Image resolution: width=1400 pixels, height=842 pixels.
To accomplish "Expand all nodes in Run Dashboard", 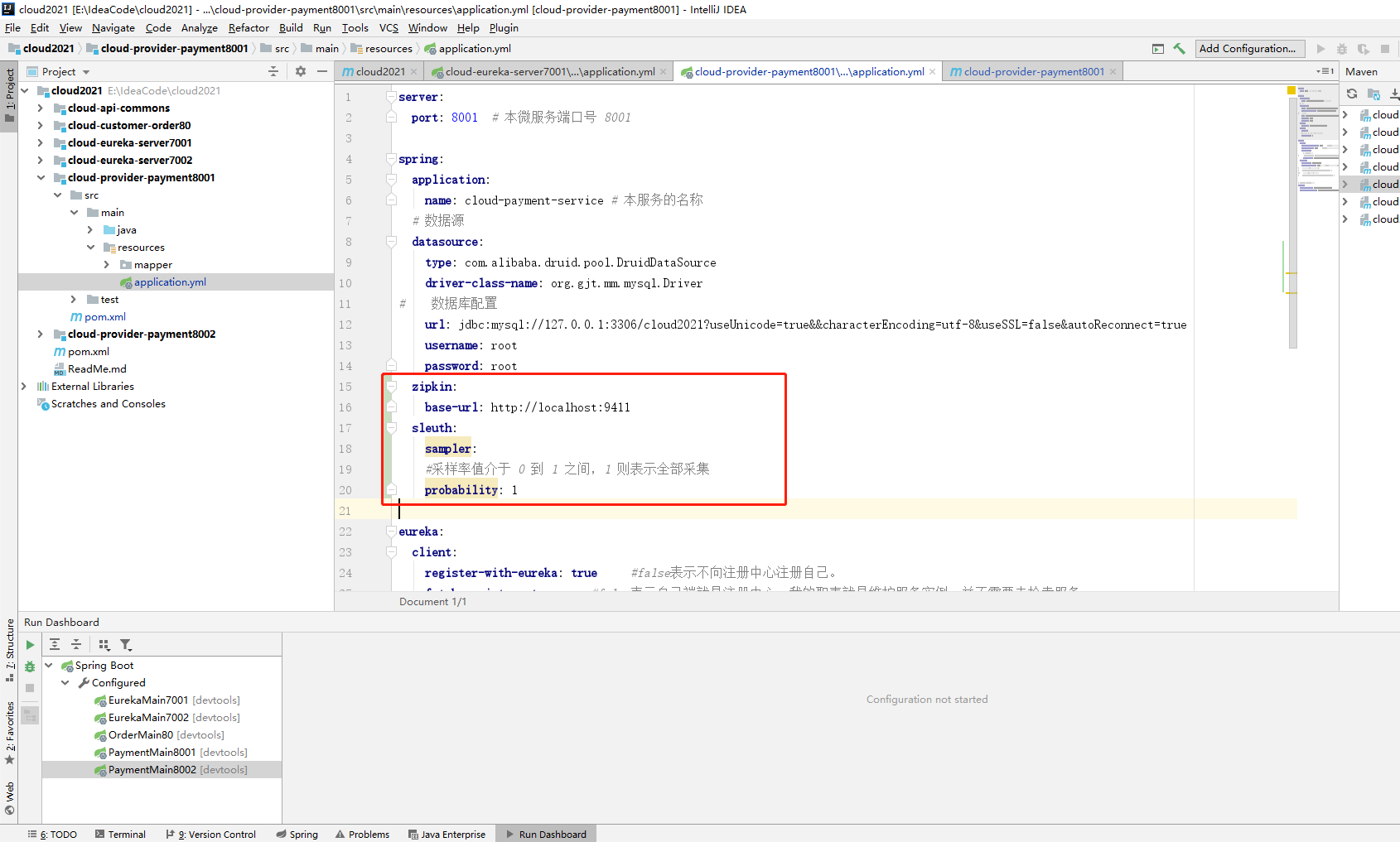I will (55, 645).
